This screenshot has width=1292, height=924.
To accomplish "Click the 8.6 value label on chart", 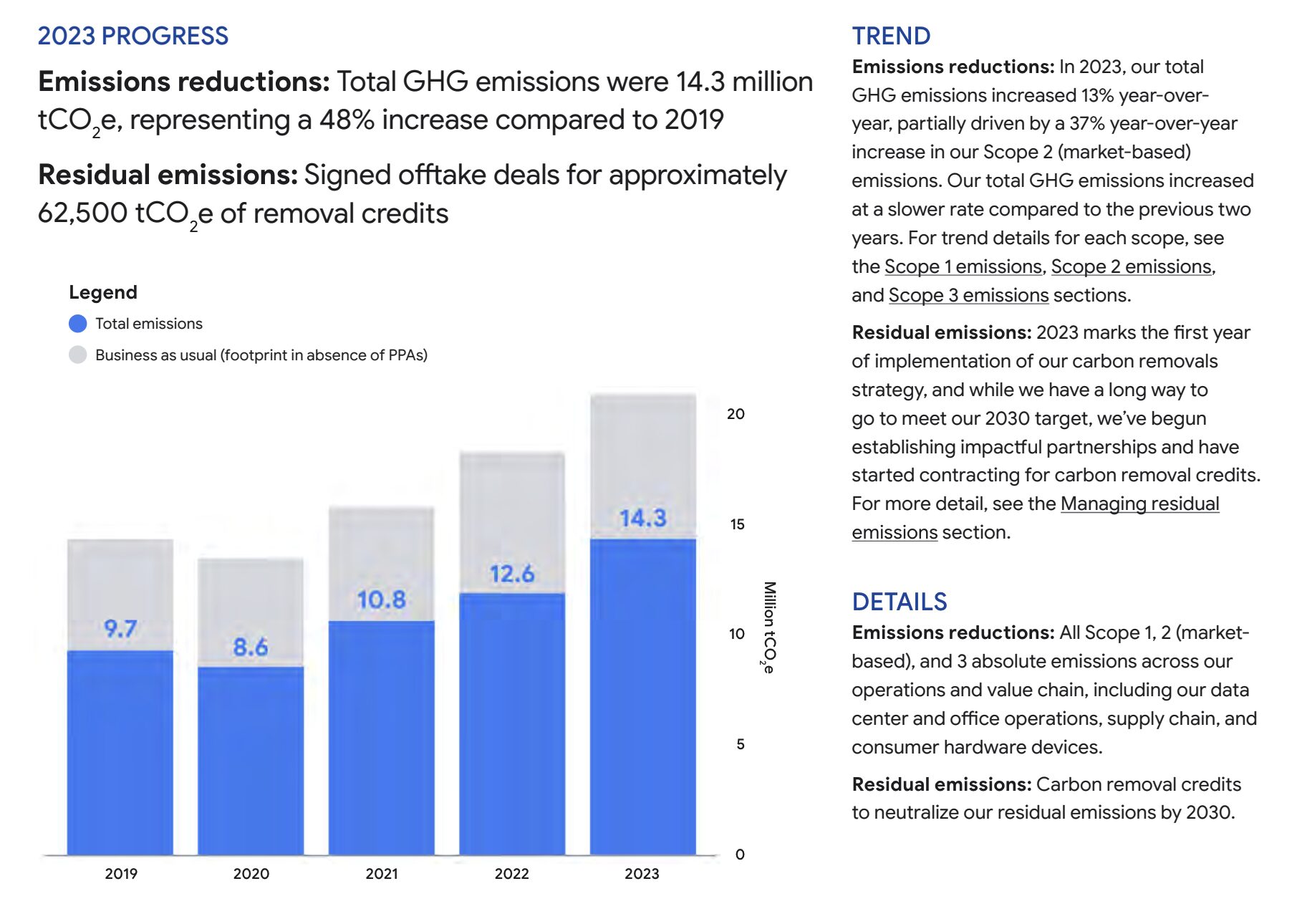I will pyautogui.click(x=251, y=647).
